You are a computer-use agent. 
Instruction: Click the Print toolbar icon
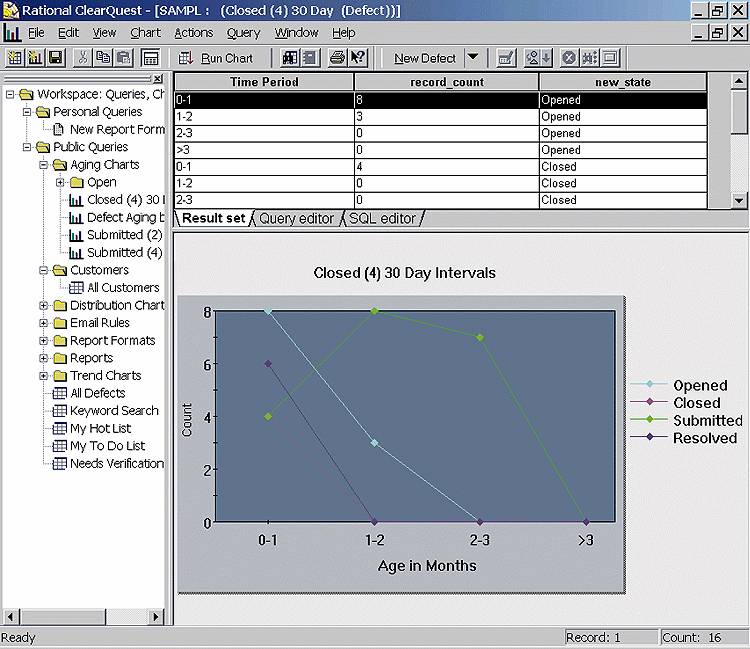point(338,58)
